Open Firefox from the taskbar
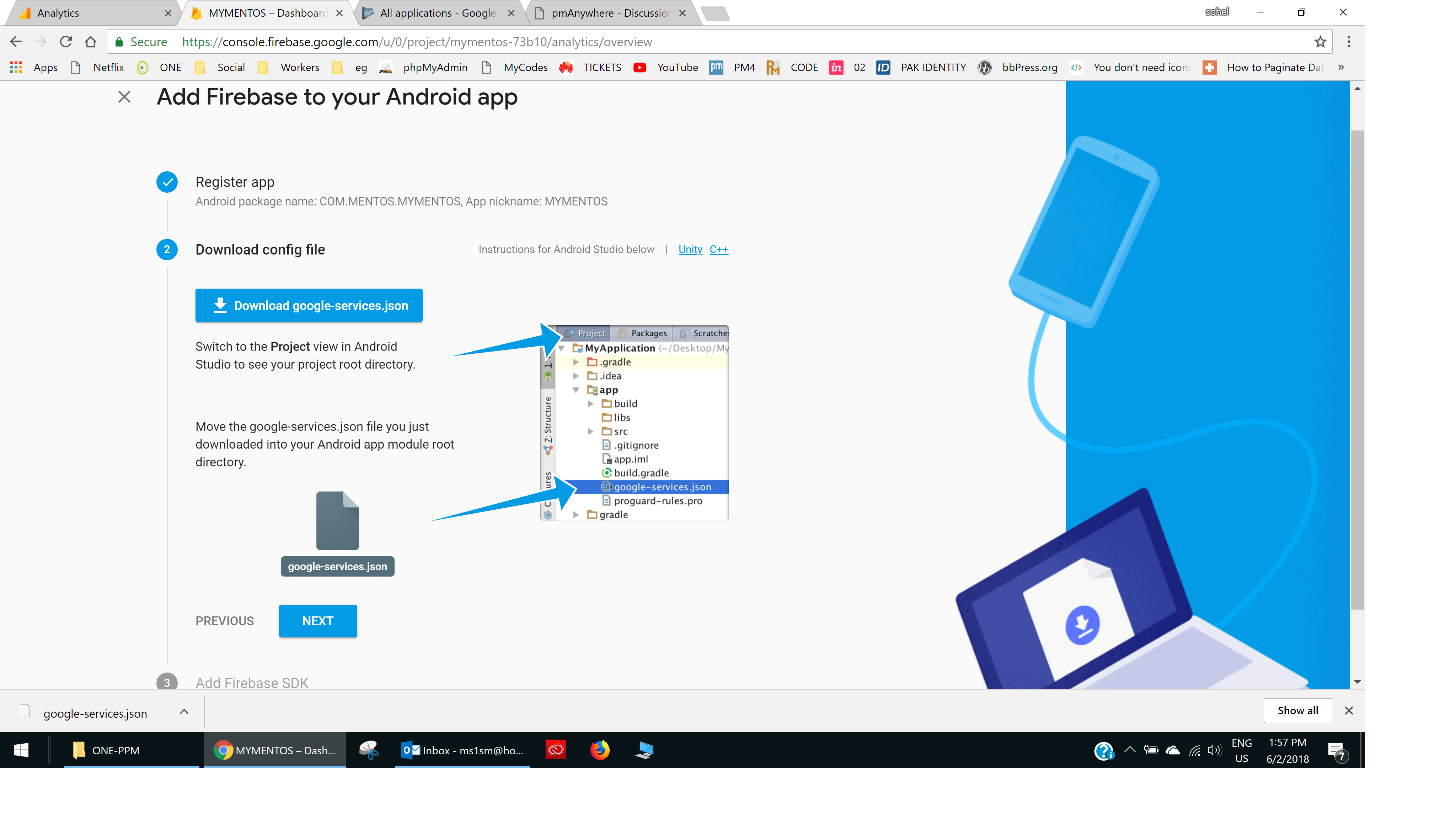 pos(600,750)
